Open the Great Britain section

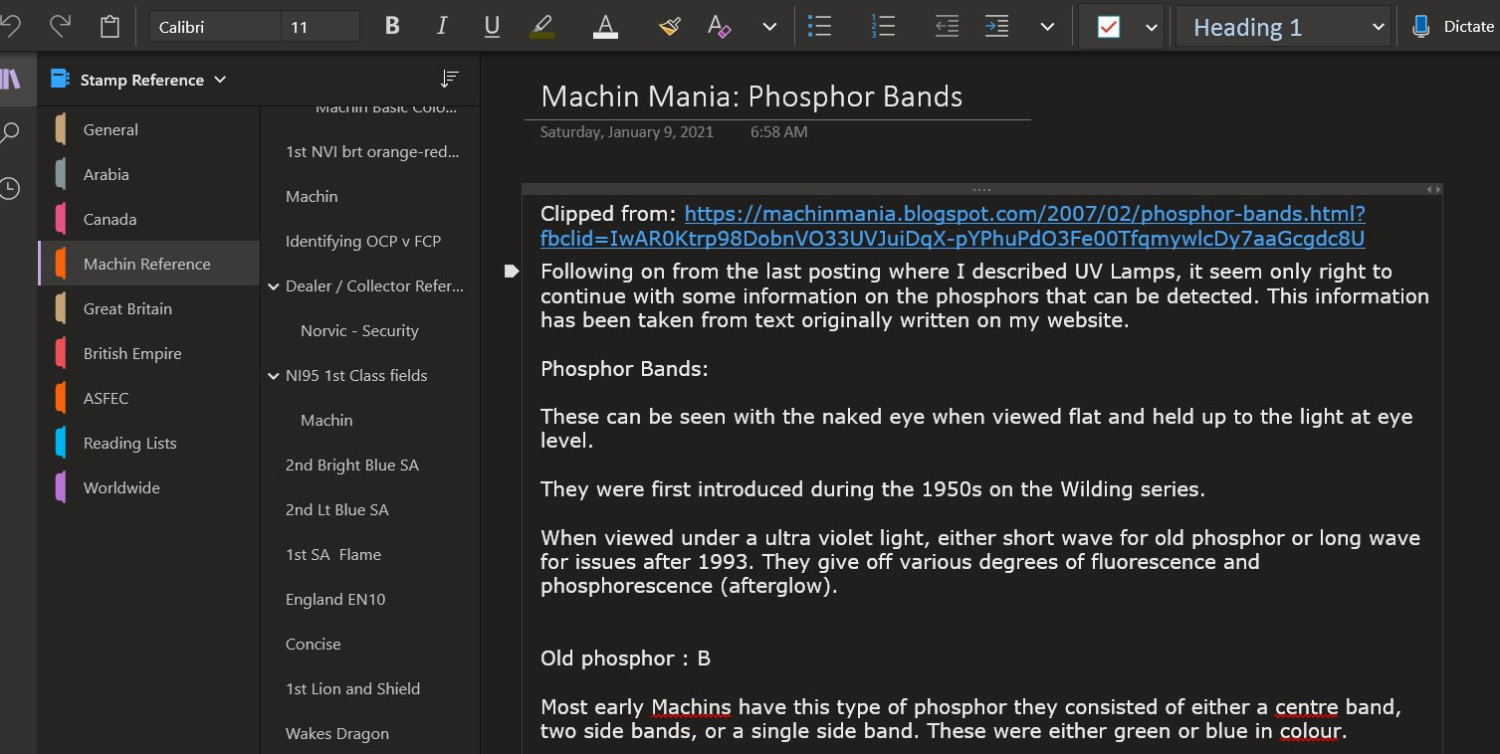click(x=127, y=309)
